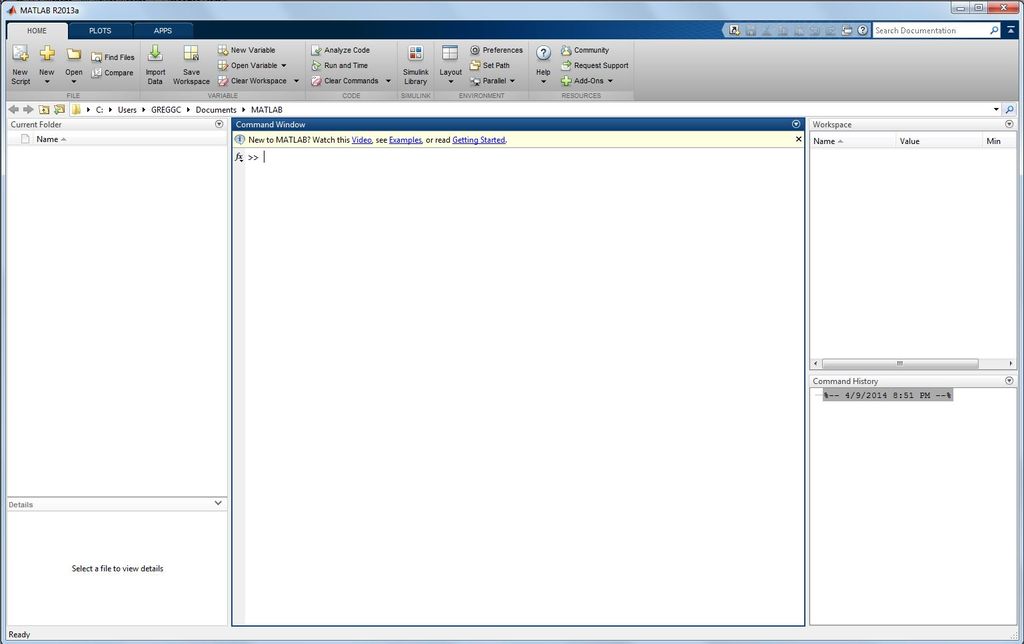Click the back arrow in the folder toolbar
This screenshot has width=1024, height=644.
(14, 110)
